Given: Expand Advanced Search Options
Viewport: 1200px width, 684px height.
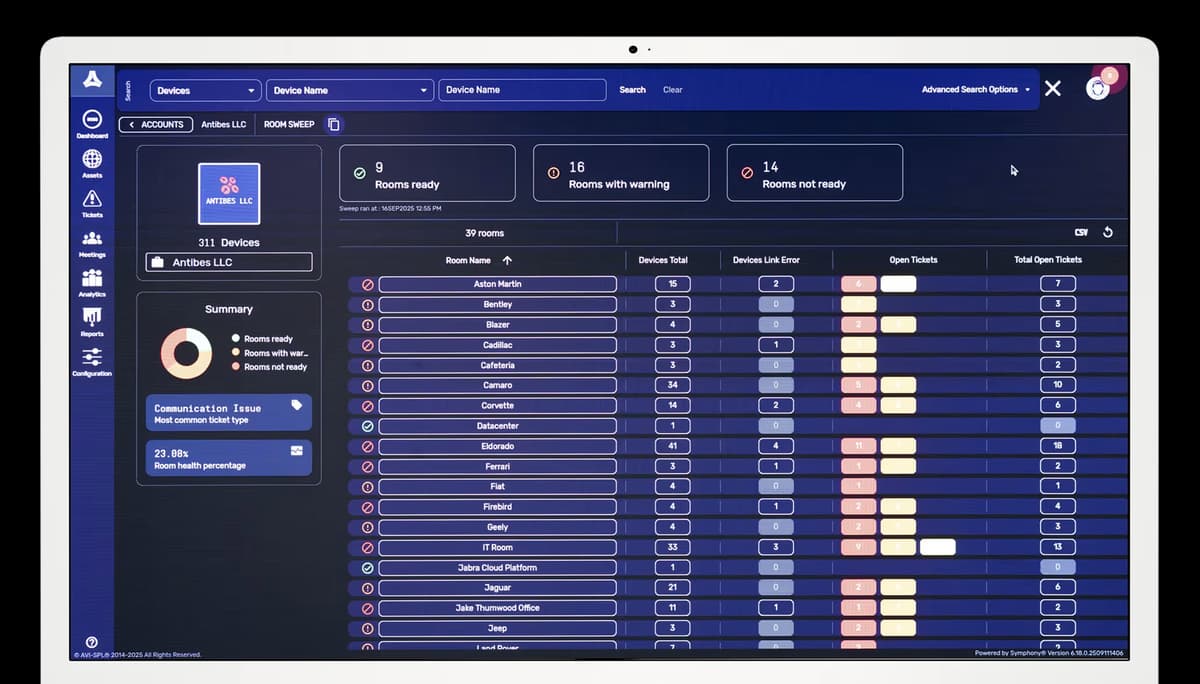Looking at the screenshot, I should tap(975, 90).
